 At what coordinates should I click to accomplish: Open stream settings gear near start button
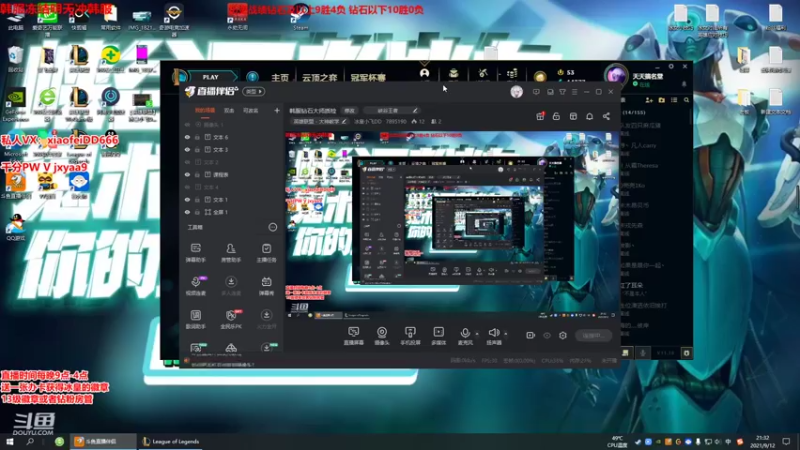[x=563, y=335]
